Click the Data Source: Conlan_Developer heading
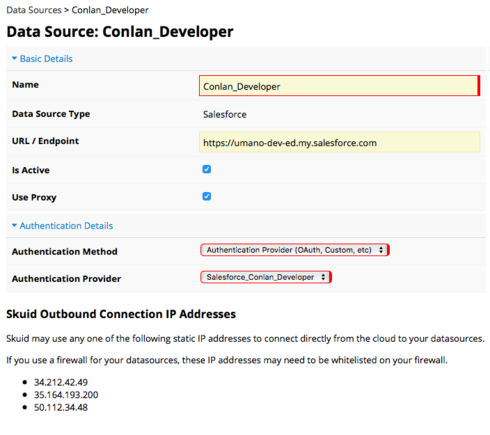 (120, 32)
